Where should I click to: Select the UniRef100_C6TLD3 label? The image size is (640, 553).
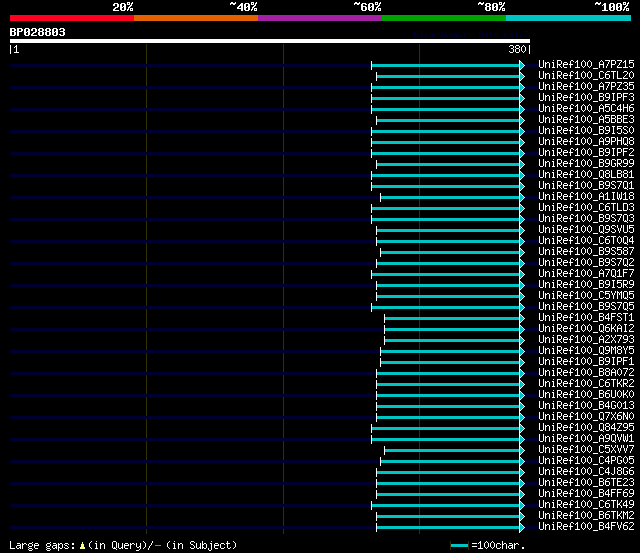point(586,208)
